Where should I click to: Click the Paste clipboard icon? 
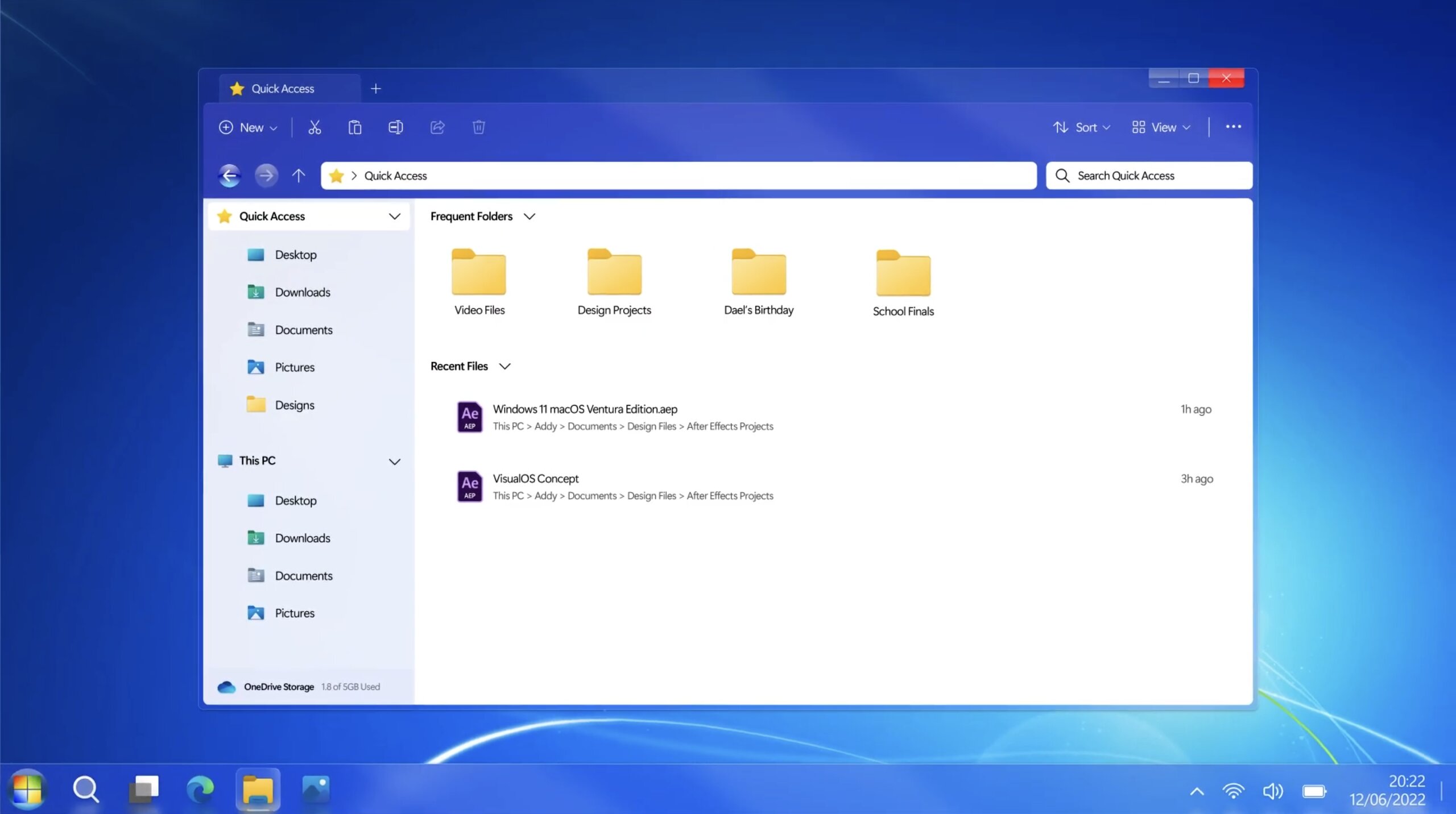pyautogui.click(x=355, y=127)
